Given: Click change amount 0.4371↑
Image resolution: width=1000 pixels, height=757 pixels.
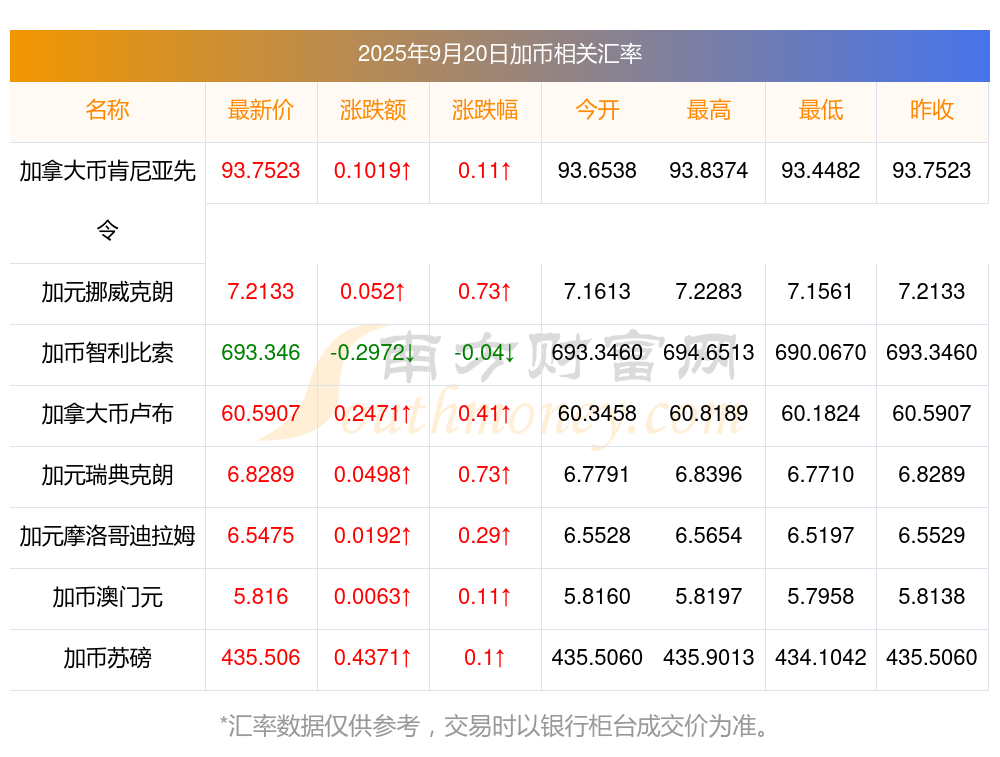Looking at the screenshot, I should coord(373,658).
